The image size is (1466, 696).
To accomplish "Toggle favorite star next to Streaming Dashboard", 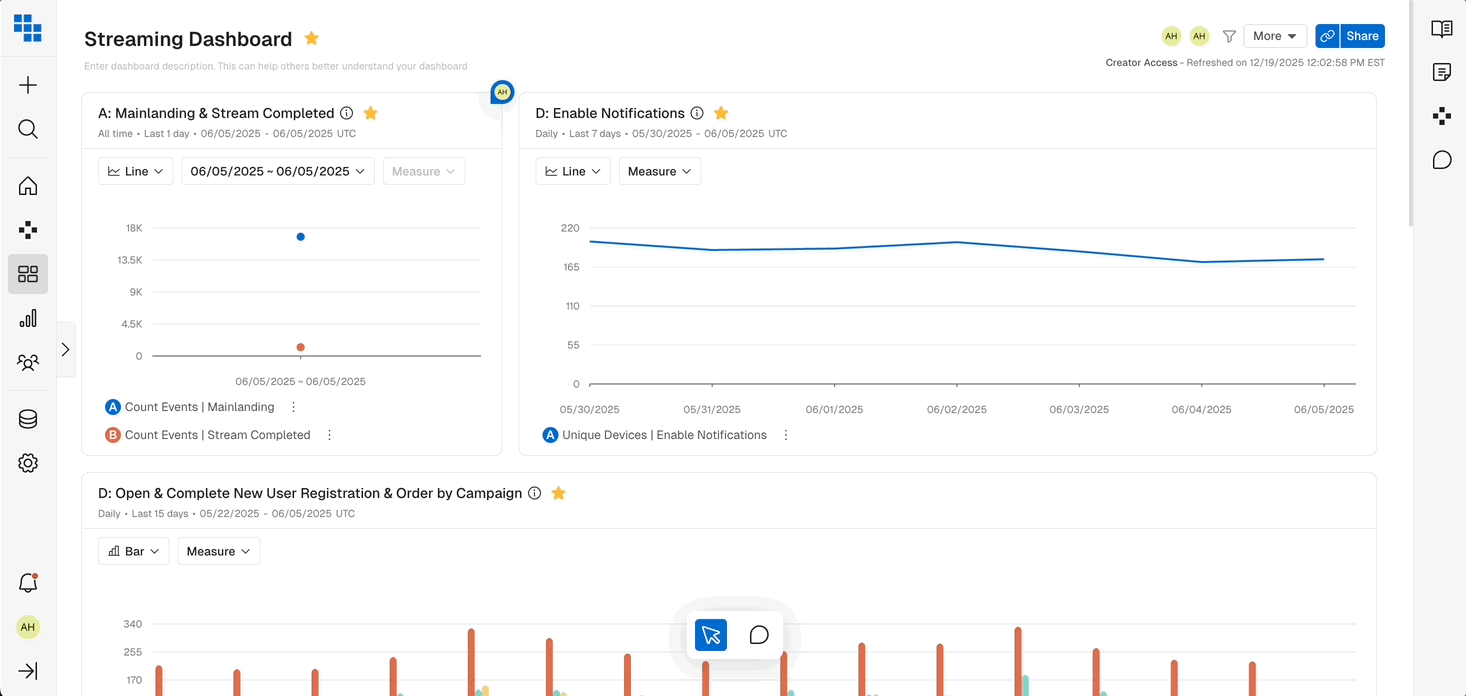I will [311, 38].
